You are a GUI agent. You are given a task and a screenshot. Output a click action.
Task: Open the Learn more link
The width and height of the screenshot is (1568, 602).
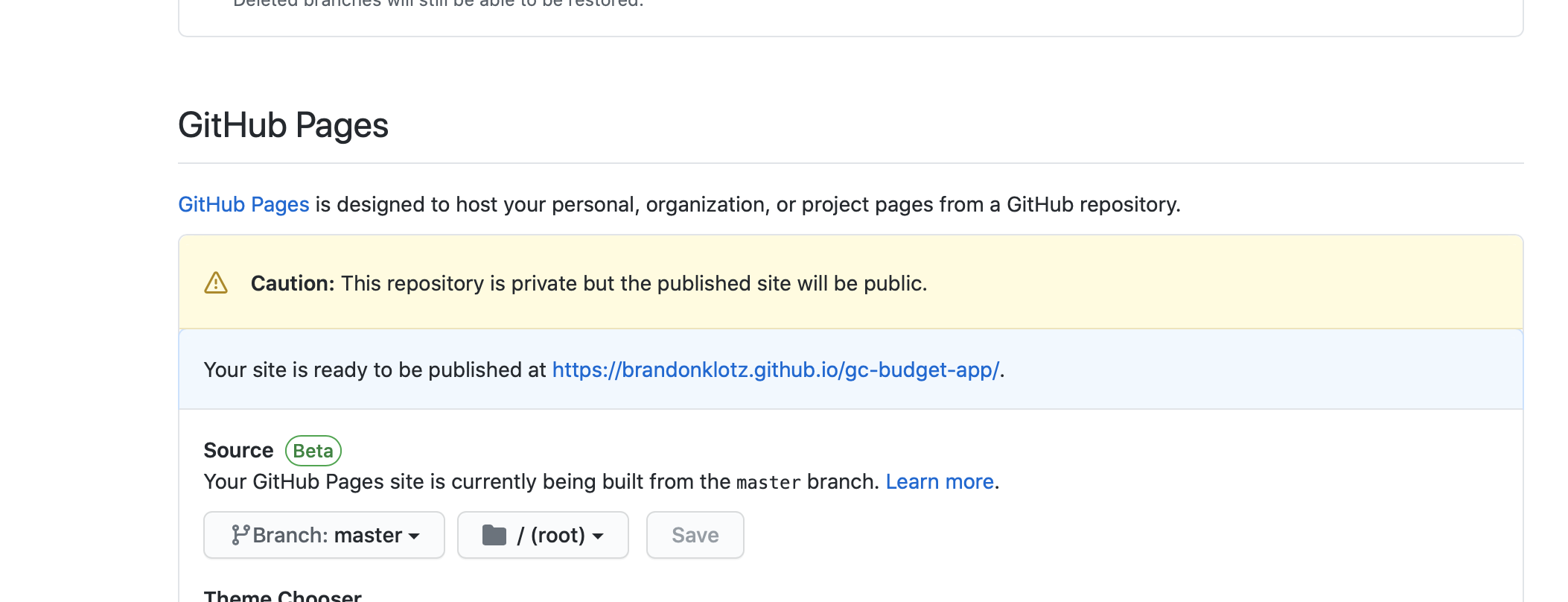click(940, 481)
